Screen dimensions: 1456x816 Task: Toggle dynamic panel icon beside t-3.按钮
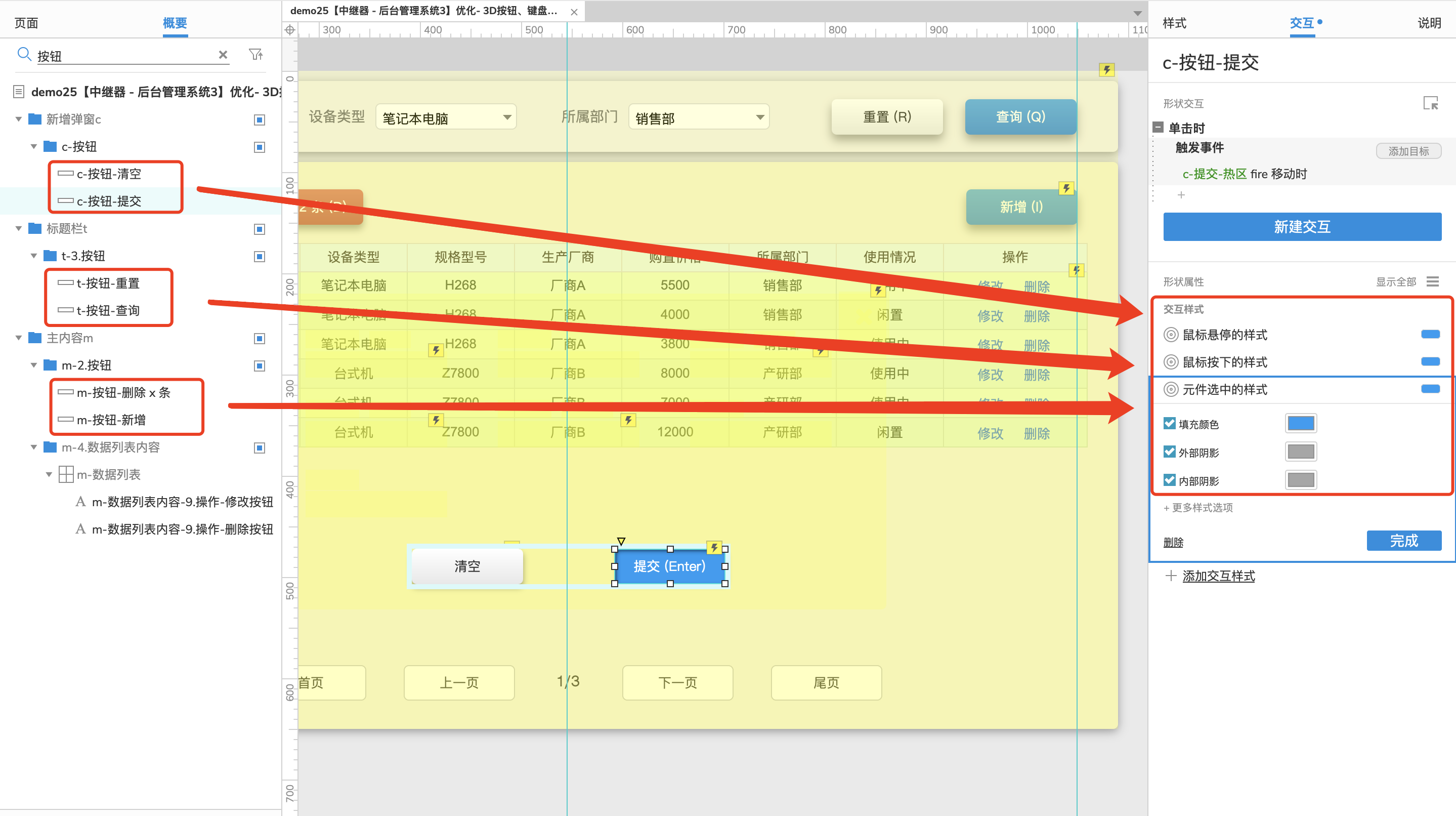click(x=260, y=256)
